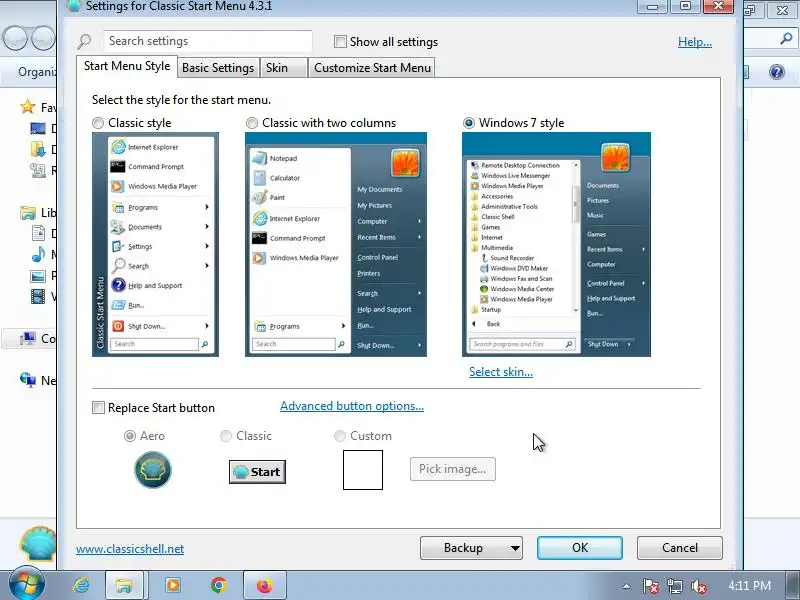
Task: Open Google Chrome from the taskbar
Action: coord(219,585)
